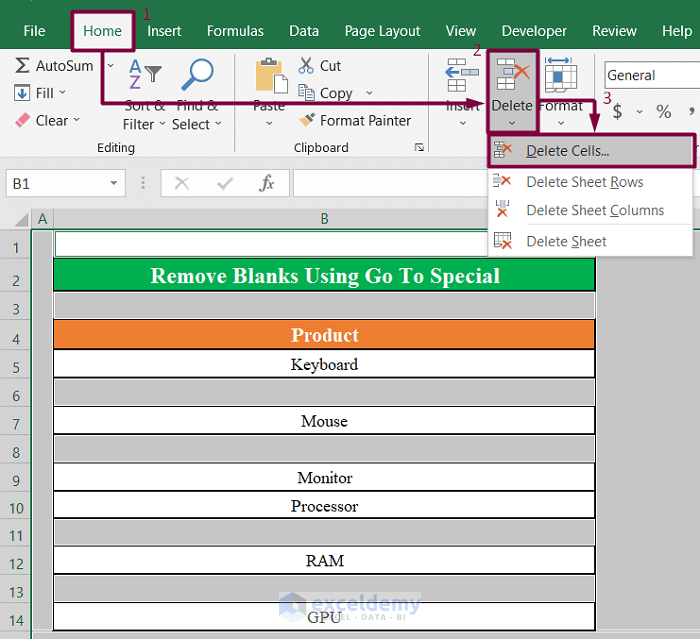Choose Delete Sheet Rows
The image size is (700, 639).
coord(591,182)
